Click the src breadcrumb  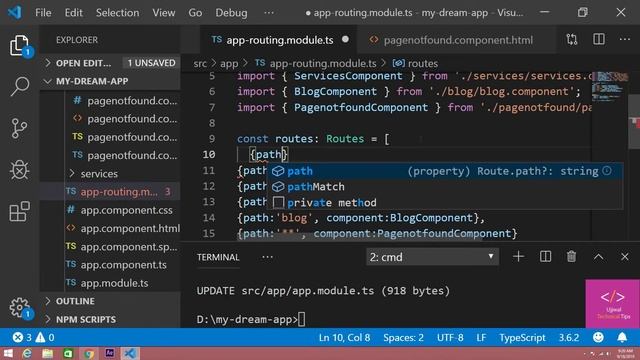[200, 64]
